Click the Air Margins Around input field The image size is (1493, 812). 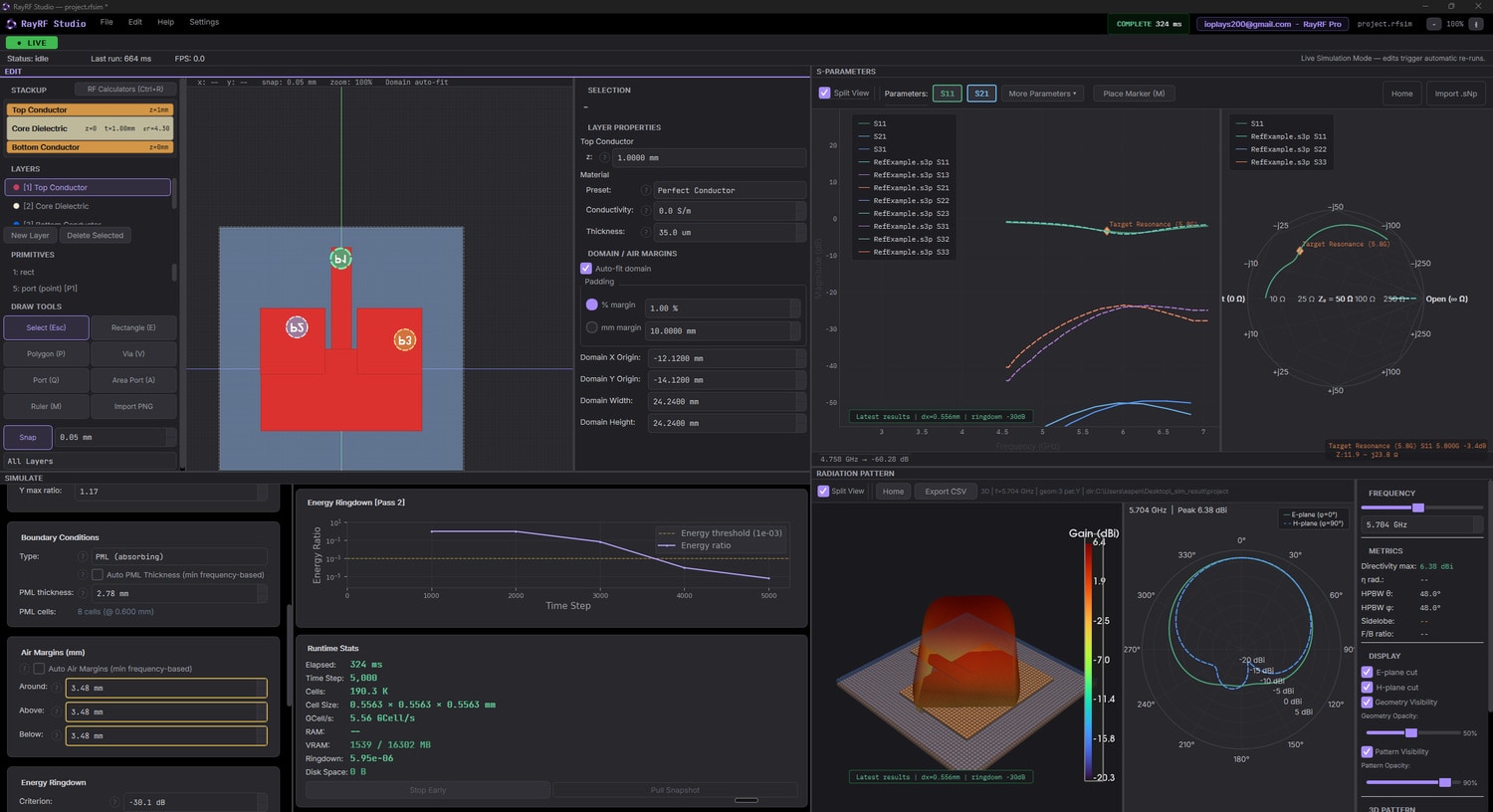point(166,688)
